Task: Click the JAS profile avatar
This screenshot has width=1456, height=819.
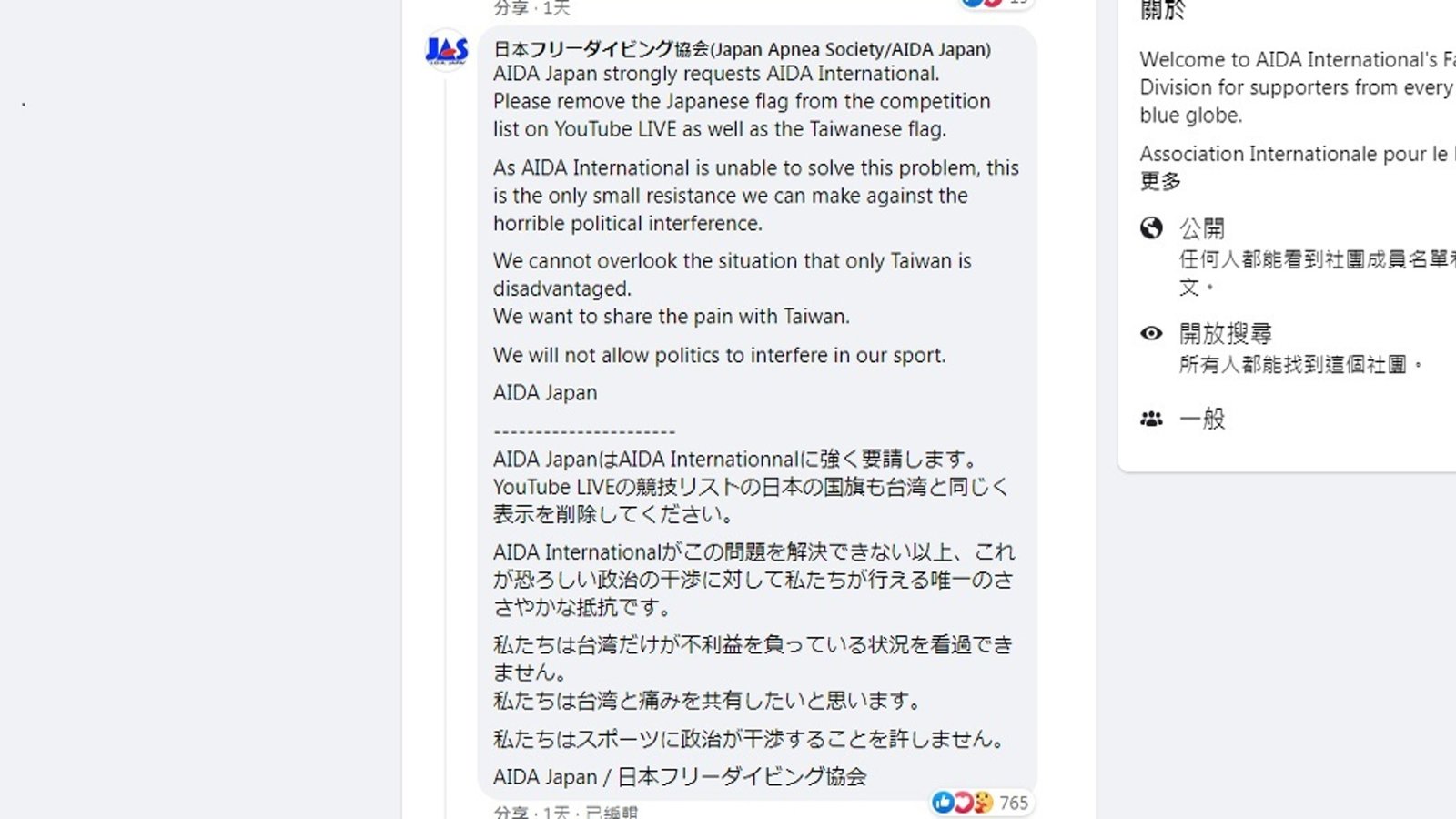Action: pos(447,49)
